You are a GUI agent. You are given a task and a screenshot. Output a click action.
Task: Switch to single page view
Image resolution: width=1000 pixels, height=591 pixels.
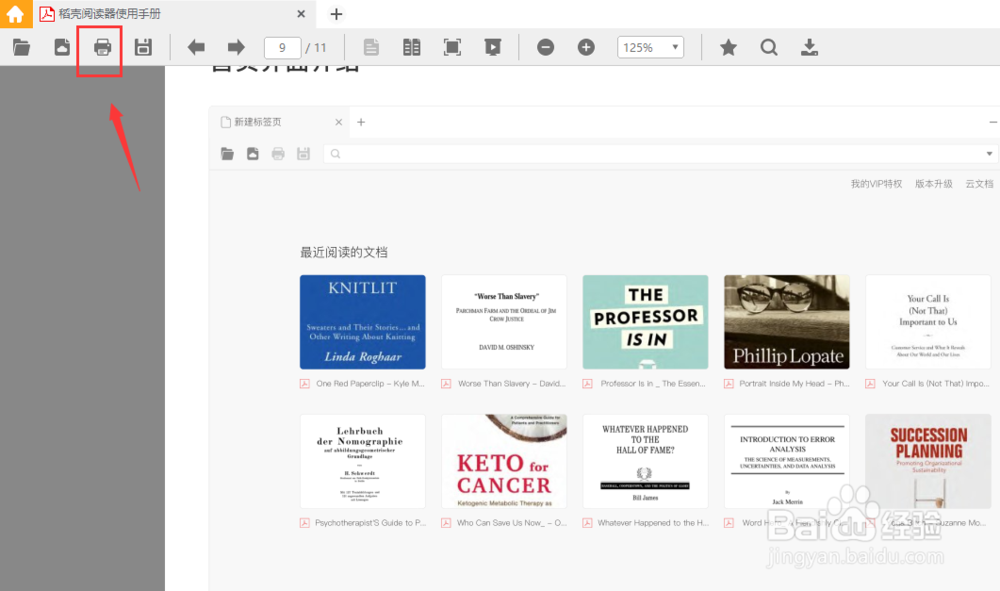pyautogui.click(x=371, y=47)
